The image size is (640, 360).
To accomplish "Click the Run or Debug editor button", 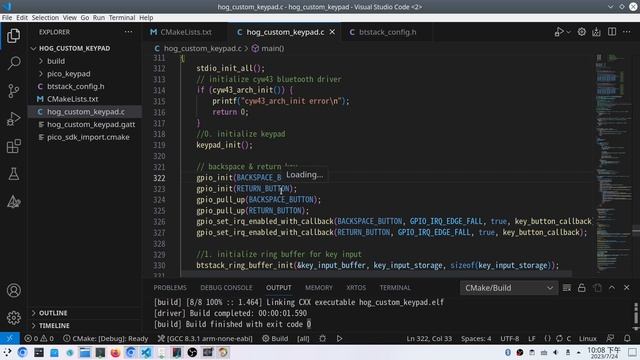I will [x=559, y=32].
